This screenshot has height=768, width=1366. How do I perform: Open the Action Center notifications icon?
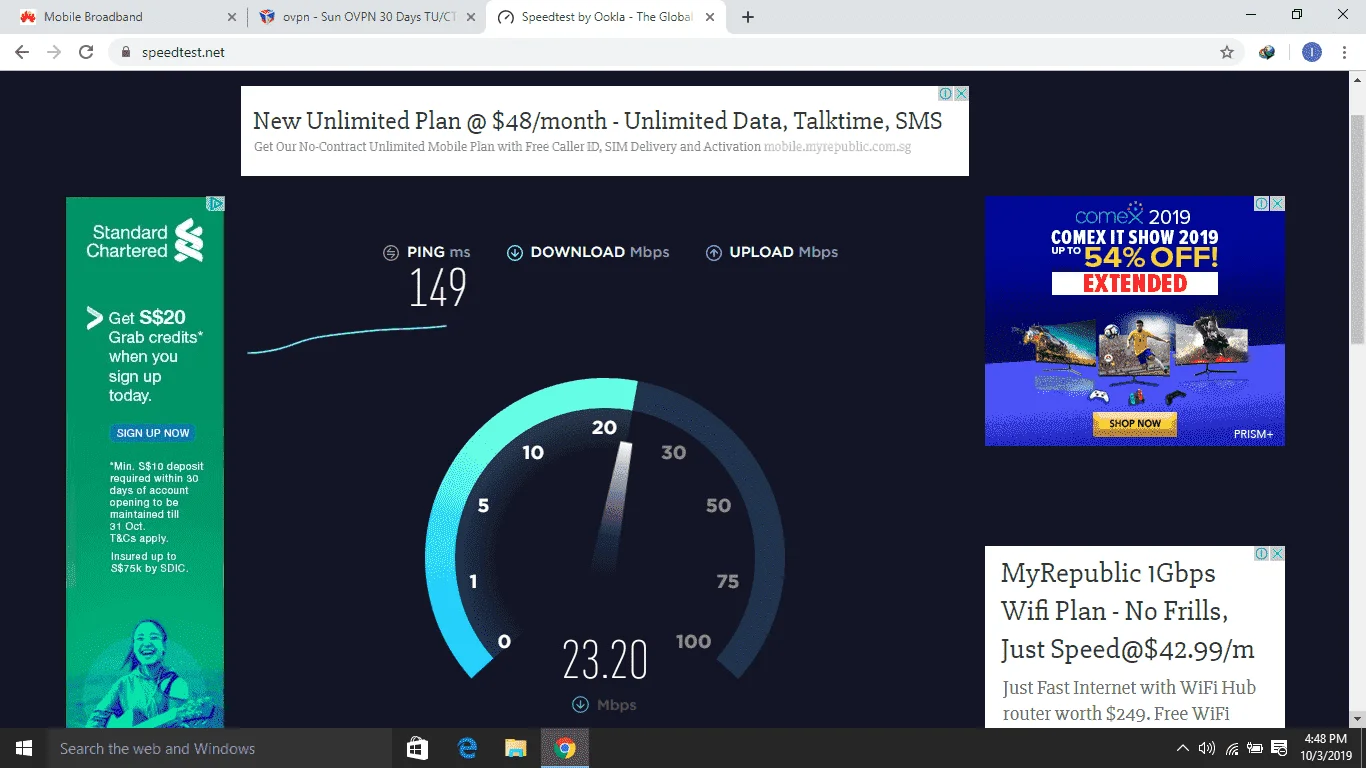(x=1279, y=748)
